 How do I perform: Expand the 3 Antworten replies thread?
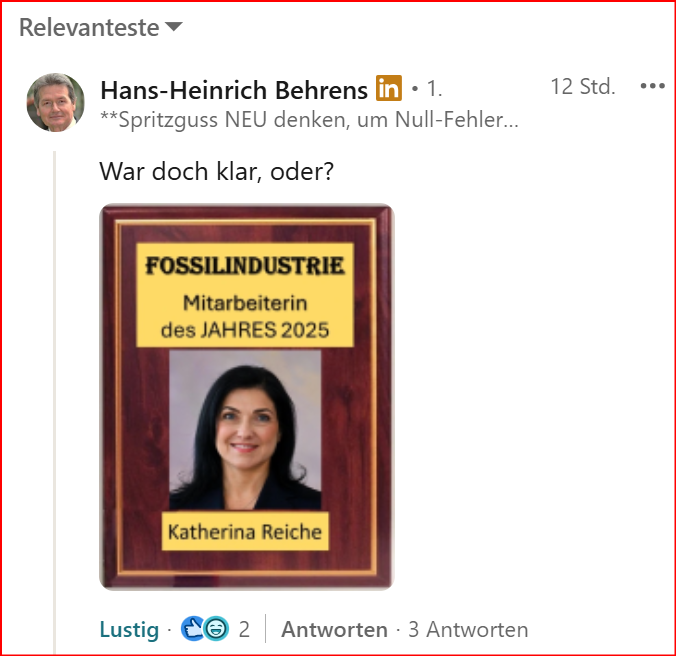468,630
